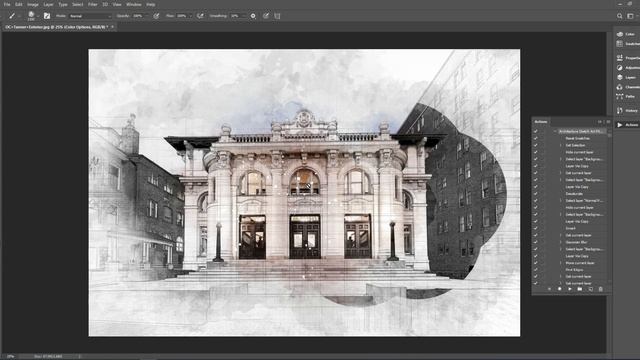Open status bar info arrow
Image resolution: width=640 pixels, height=360 pixels.
click(80, 356)
